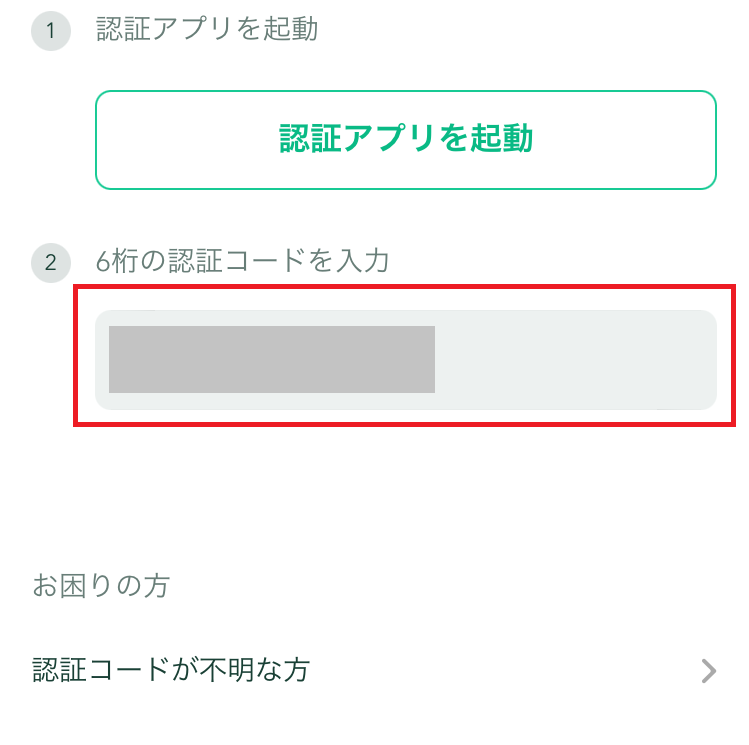
Task: Click the gray masked block inside the code field
Action: click(x=271, y=359)
